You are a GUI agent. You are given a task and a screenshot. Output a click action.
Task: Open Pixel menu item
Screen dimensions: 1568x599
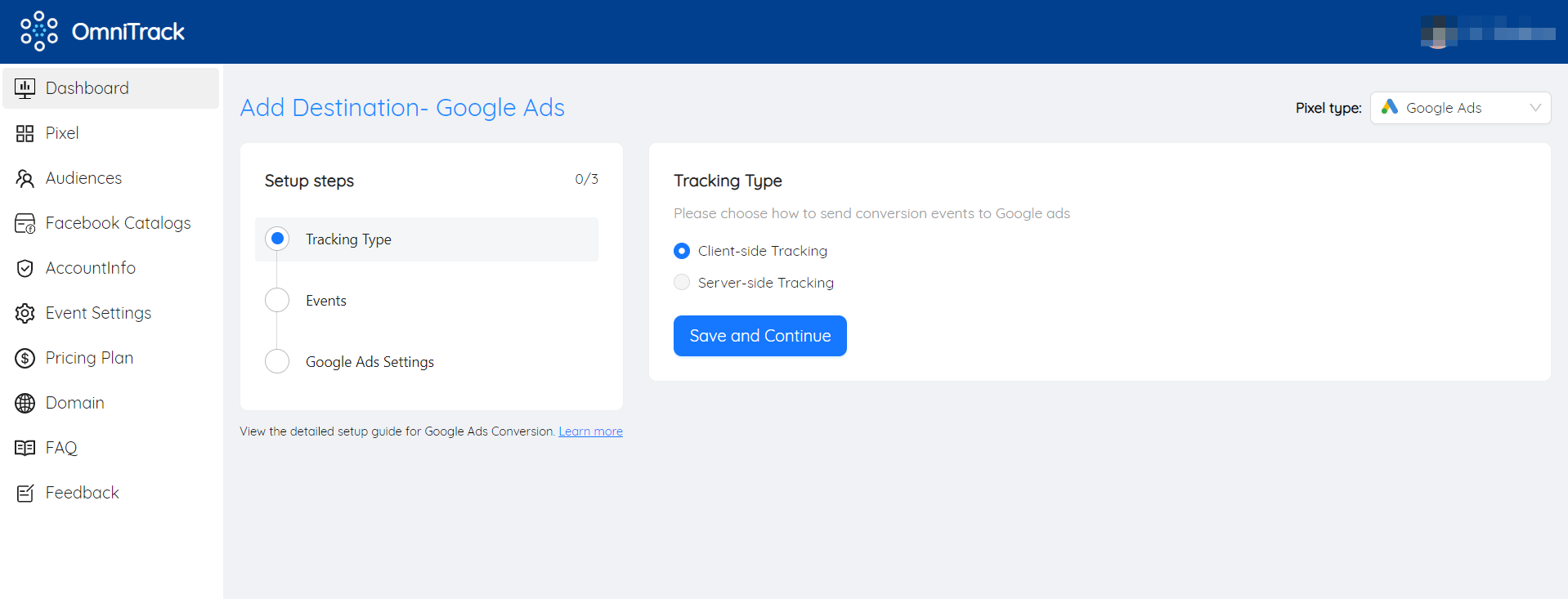pos(111,133)
